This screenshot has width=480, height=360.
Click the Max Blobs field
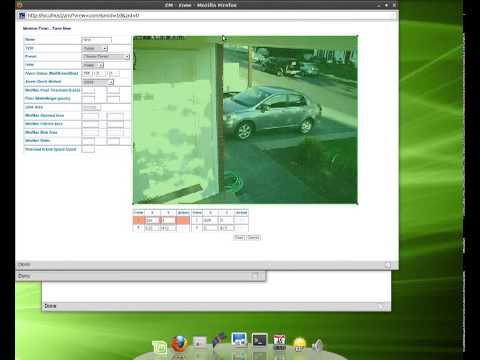click(x=113, y=141)
